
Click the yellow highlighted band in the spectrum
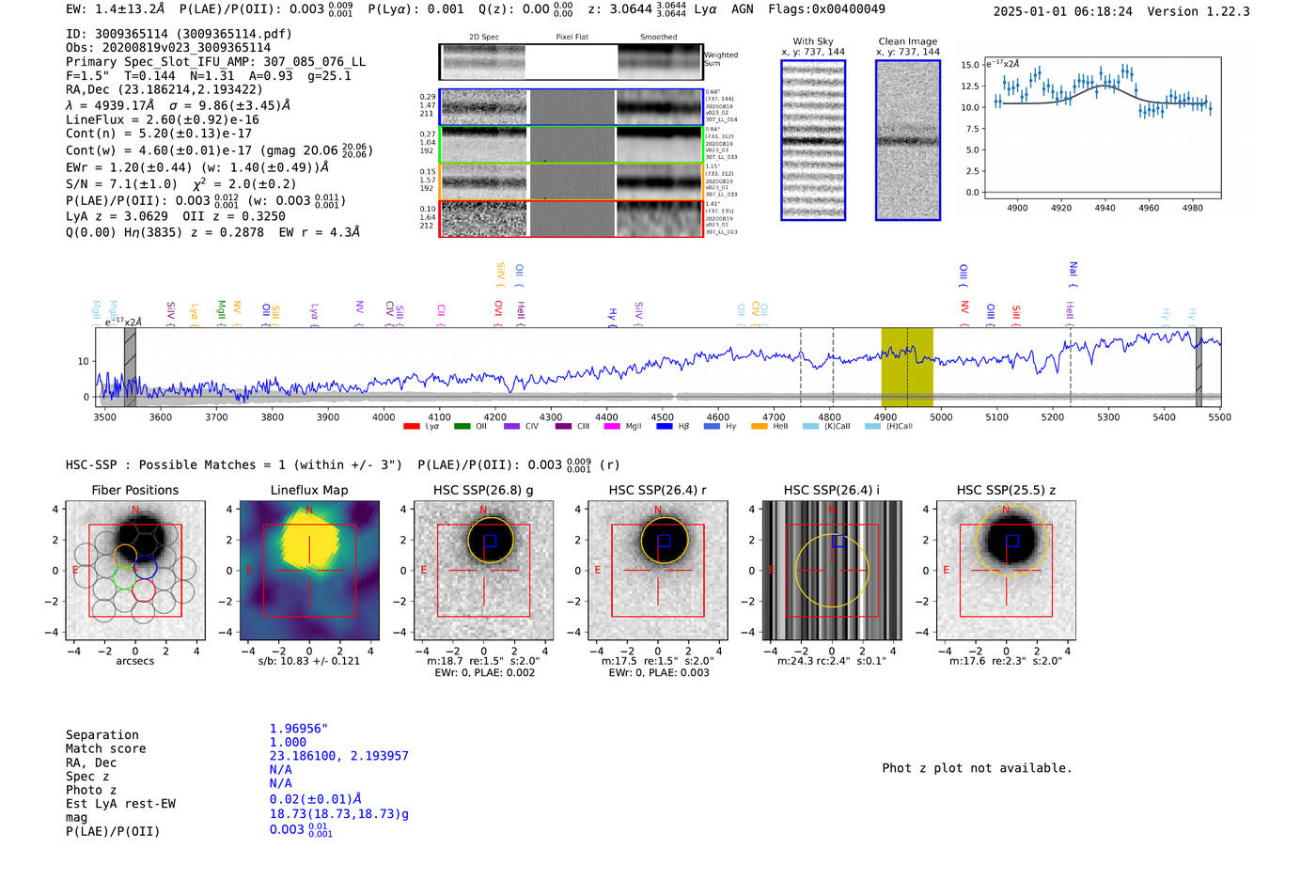[x=907, y=368]
